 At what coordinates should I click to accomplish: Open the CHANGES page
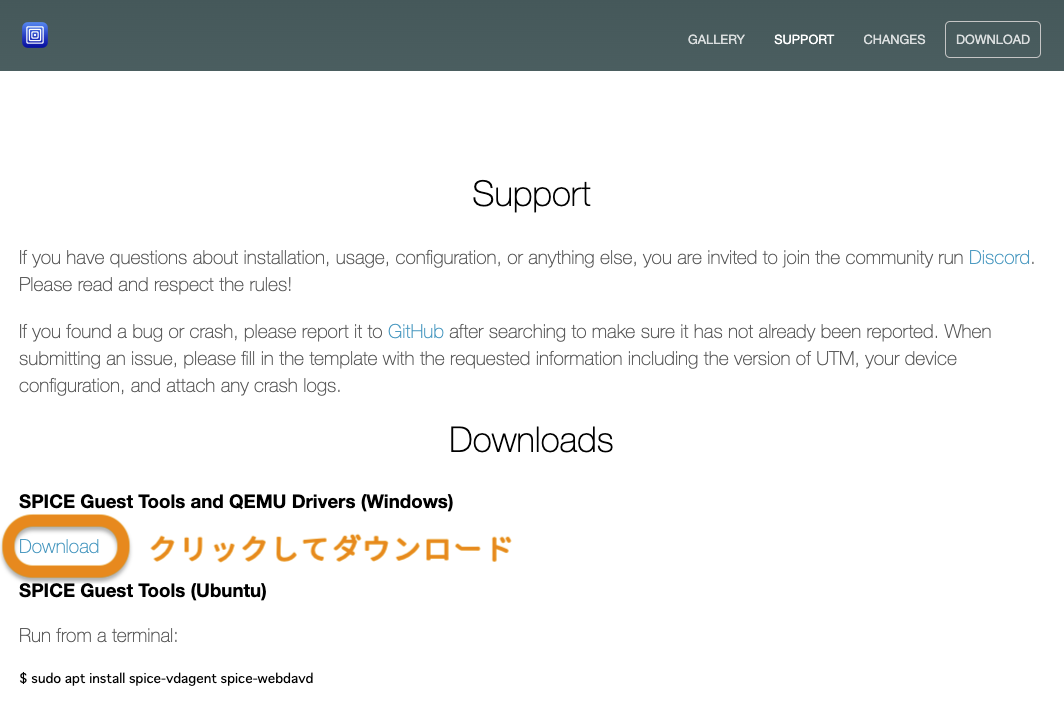tap(893, 39)
